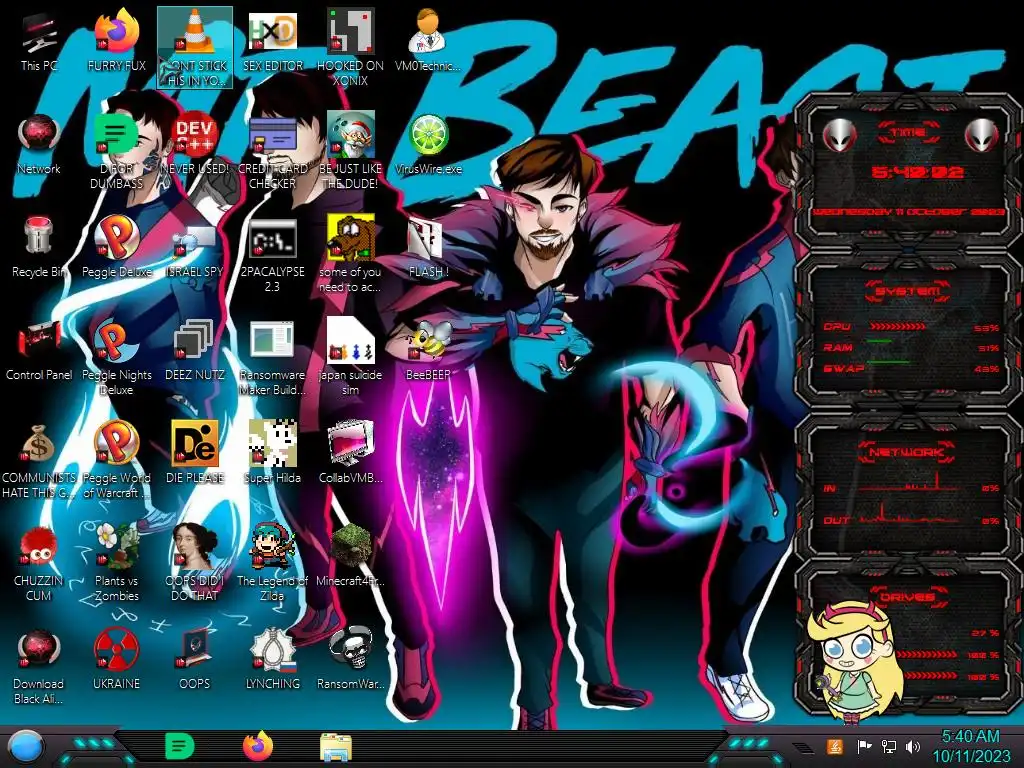
Task: Launch BeeBEEP bee icon
Action: [x=428, y=351]
